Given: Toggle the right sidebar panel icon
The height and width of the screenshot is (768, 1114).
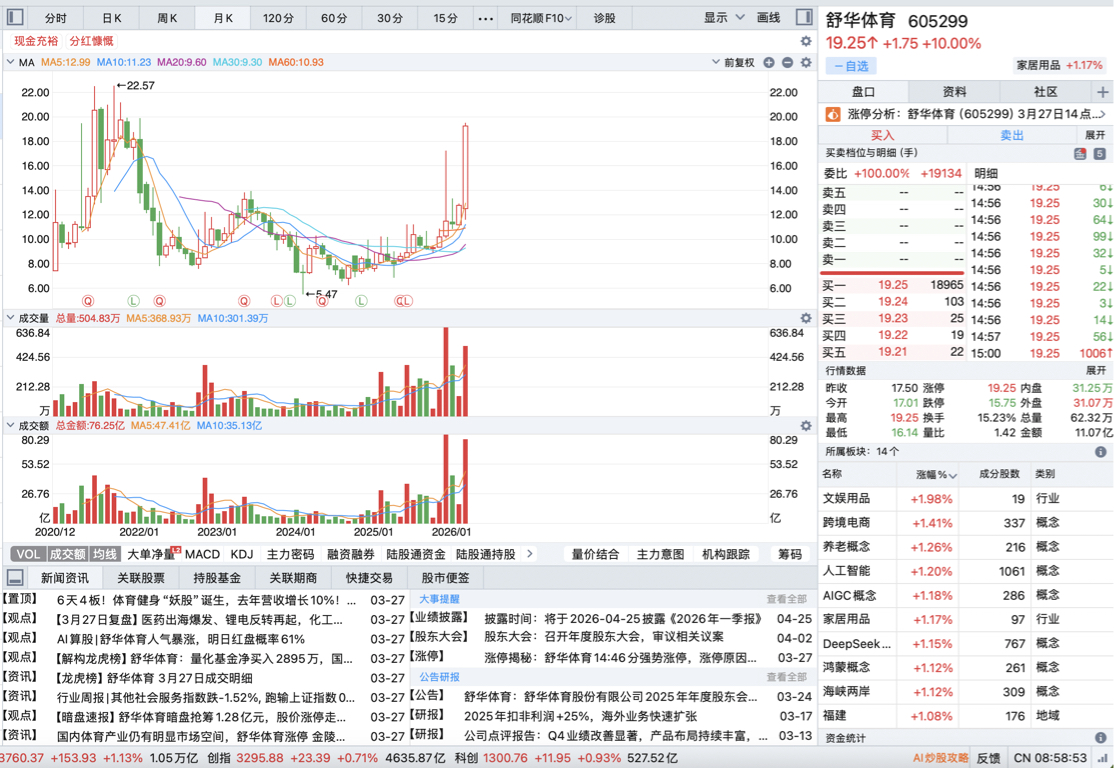Looking at the screenshot, I should 804,17.
